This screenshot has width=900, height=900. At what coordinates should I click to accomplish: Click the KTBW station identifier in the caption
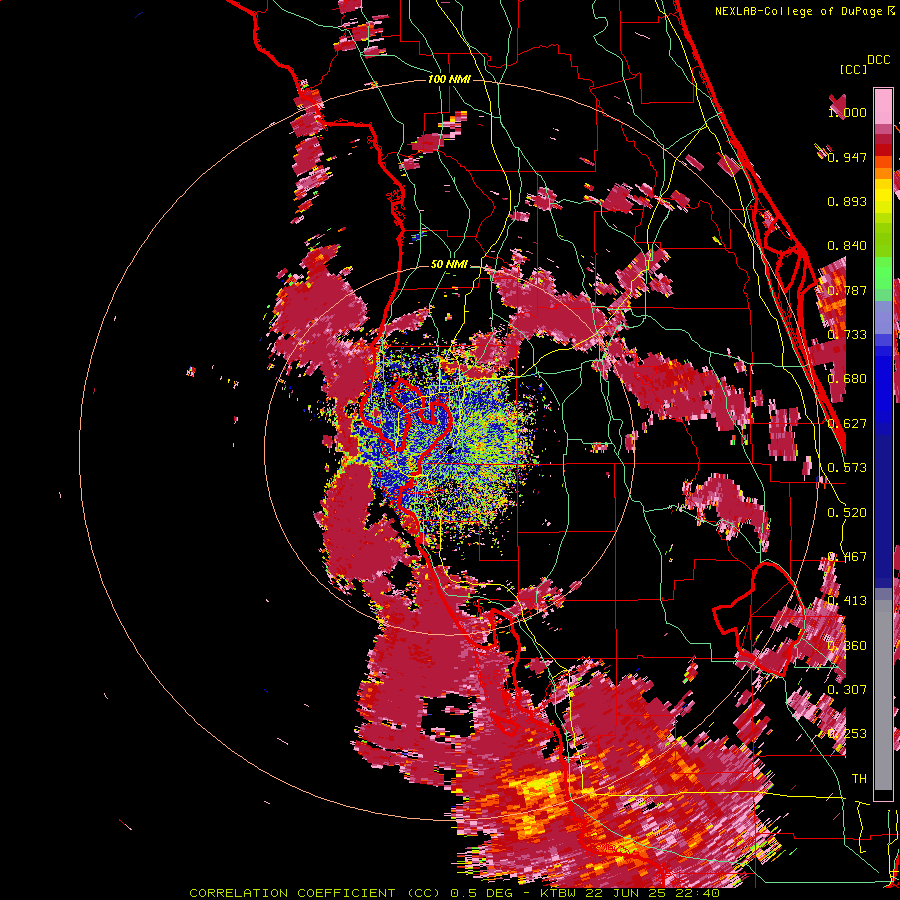tap(558, 893)
